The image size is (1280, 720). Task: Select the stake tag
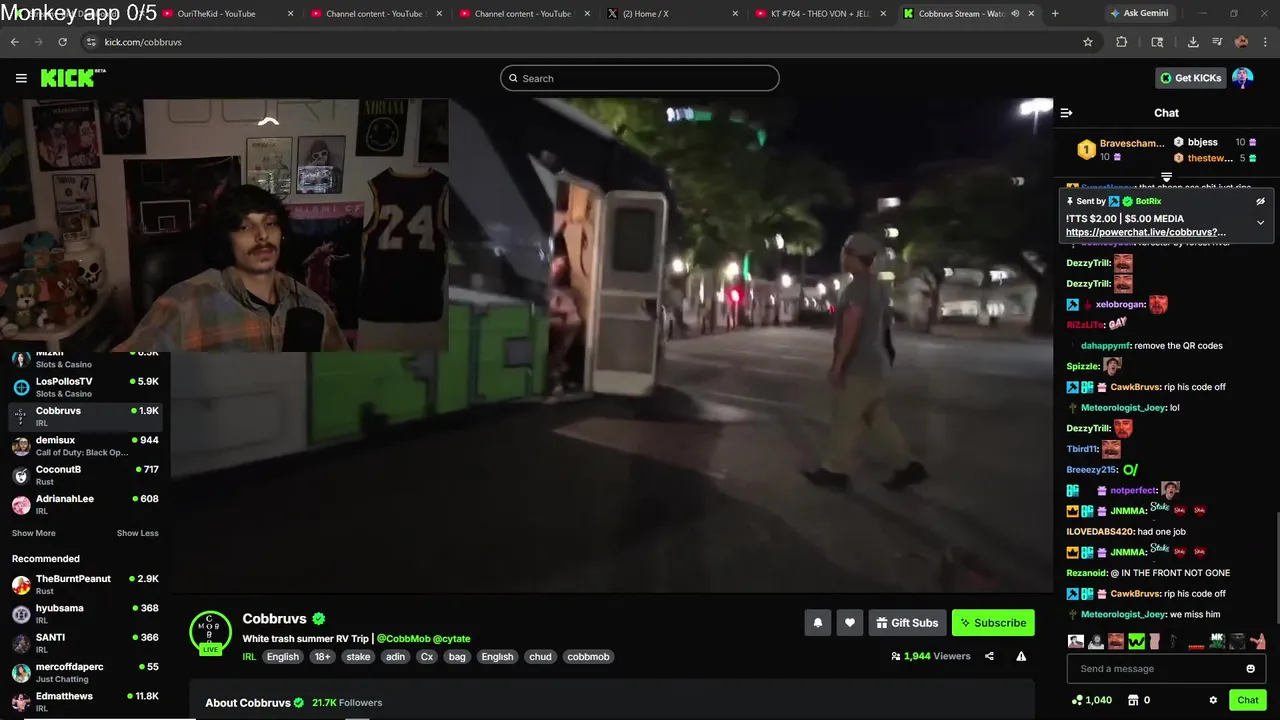pos(358,657)
